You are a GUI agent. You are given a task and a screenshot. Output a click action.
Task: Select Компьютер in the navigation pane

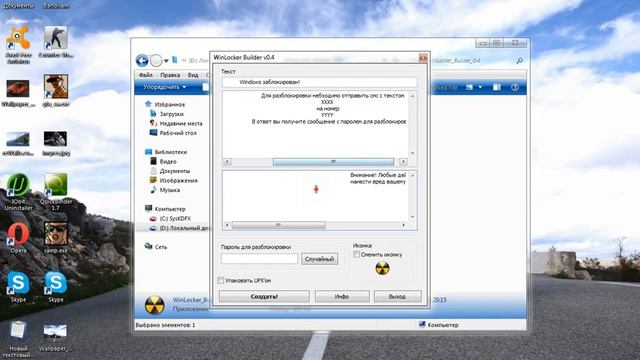pos(165,209)
